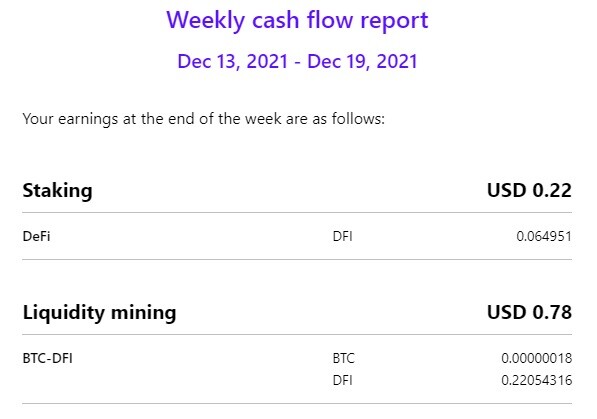Select the 0.064951 staking amount

tap(544, 237)
